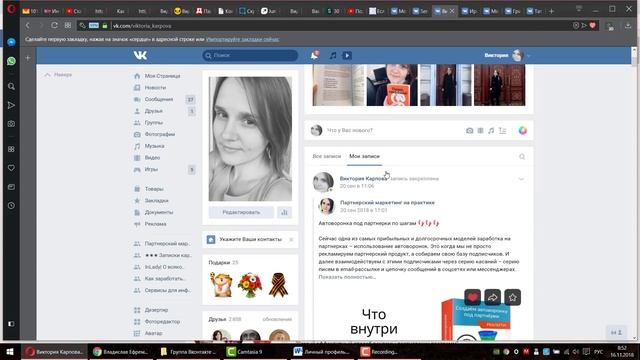This screenshot has height=360, width=640.
Task: Attach a photo using camera icon in post box
Action: pyautogui.click(x=469, y=131)
